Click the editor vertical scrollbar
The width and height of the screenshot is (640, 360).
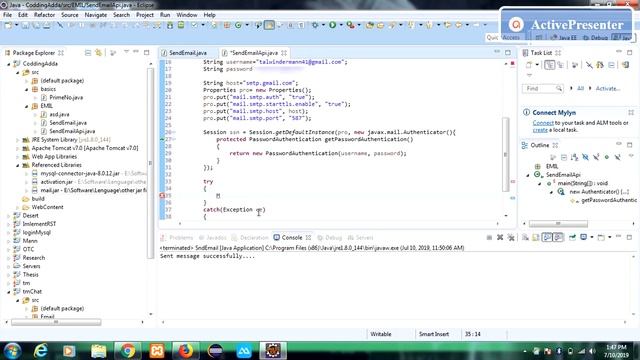(506, 154)
